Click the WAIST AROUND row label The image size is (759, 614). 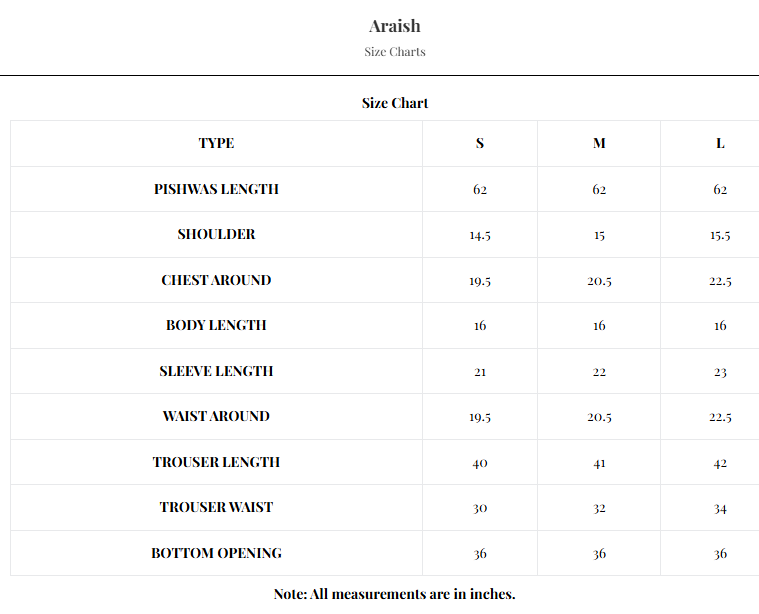[216, 416]
